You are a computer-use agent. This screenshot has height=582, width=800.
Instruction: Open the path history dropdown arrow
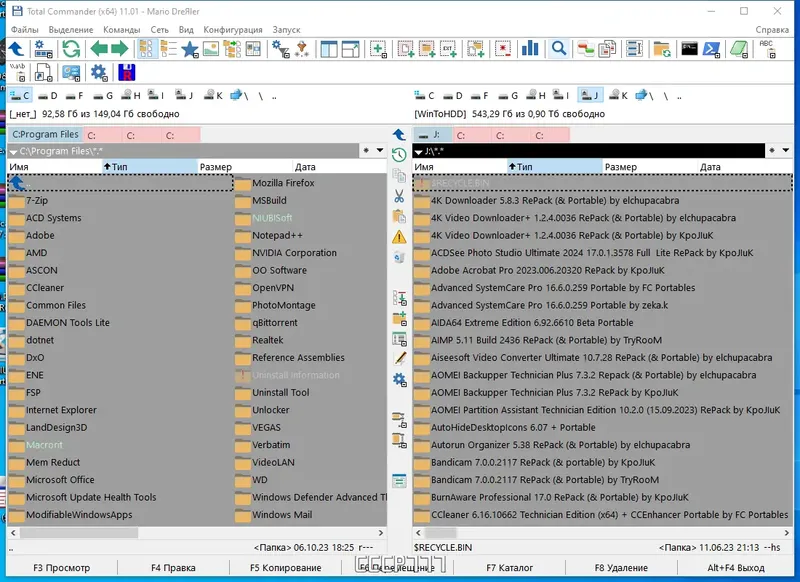click(380, 150)
